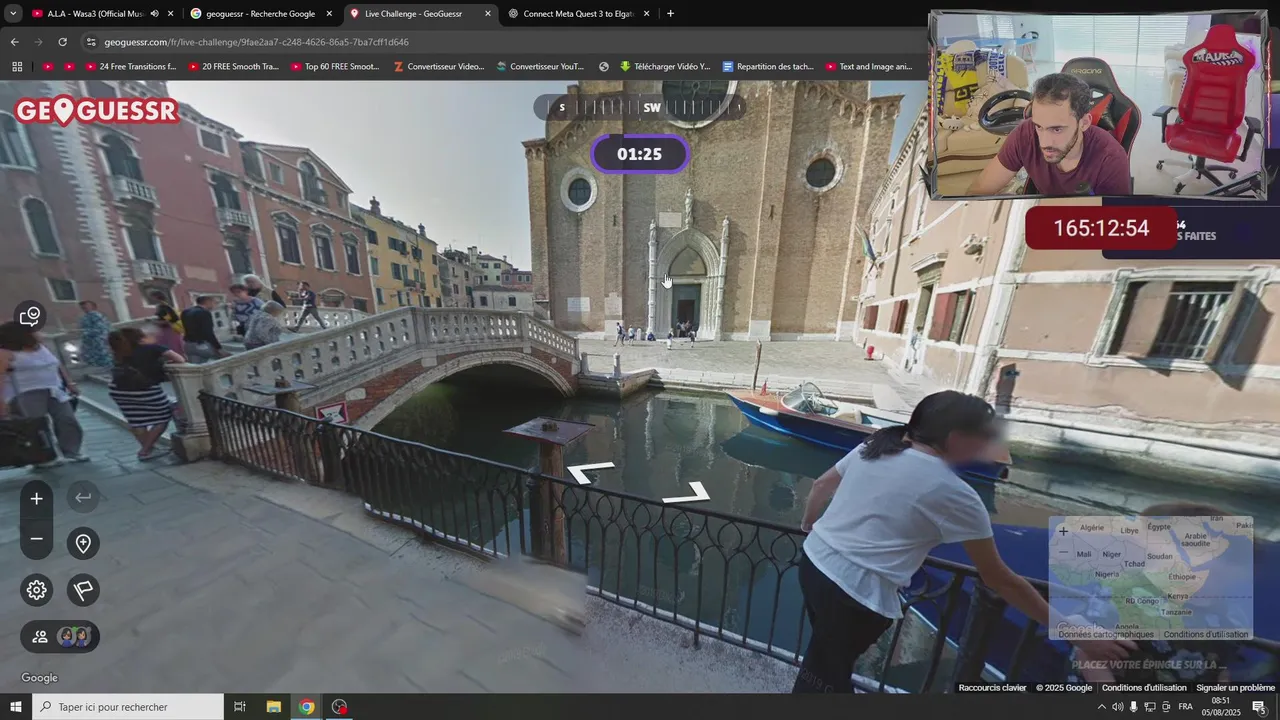1280x720 pixels.
Task: Go back in browser history
Action: 14,42
